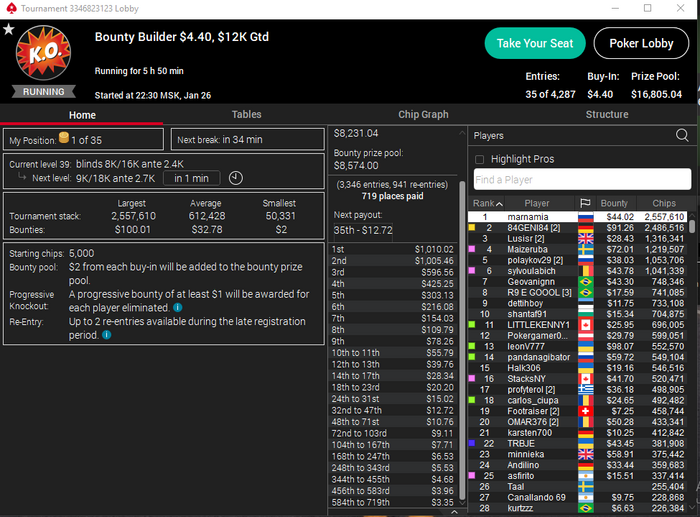The image size is (700, 517).
Task: Open the Progressive Knockout info icon
Action: point(177,308)
